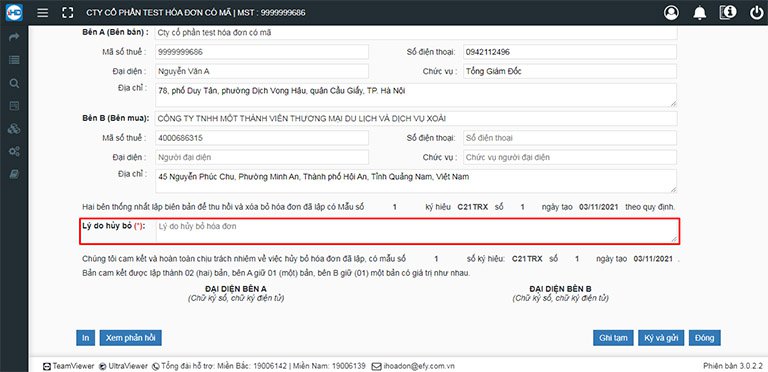768x372 pixels.
Task: Click ĐẠI DIỆN BÊN B heading
Action: click(x=560, y=289)
